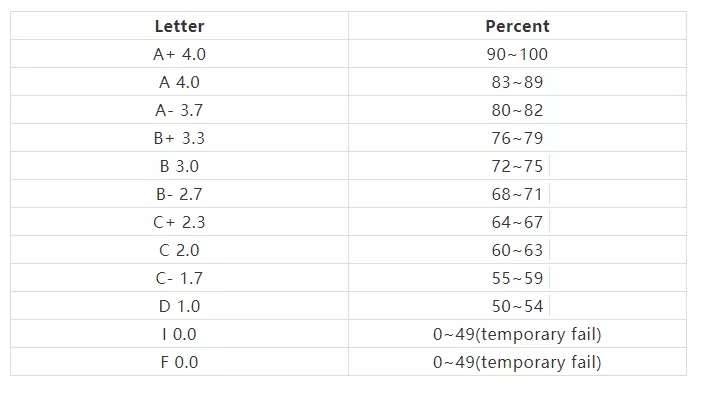This screenshot has width=703, height=393.
Task: Click the 76~79 percent cell
Action: (517, 138)
